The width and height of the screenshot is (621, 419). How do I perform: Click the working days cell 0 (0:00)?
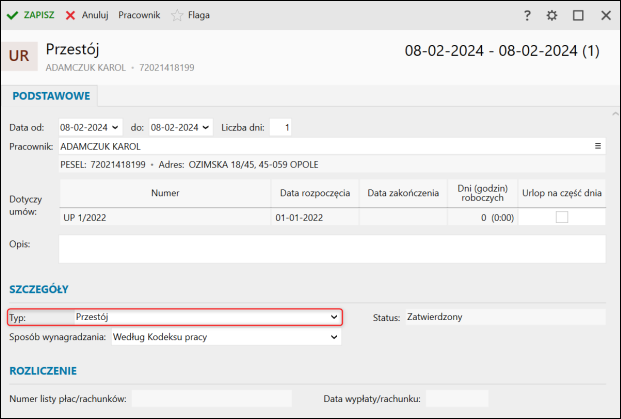[482, 217]
